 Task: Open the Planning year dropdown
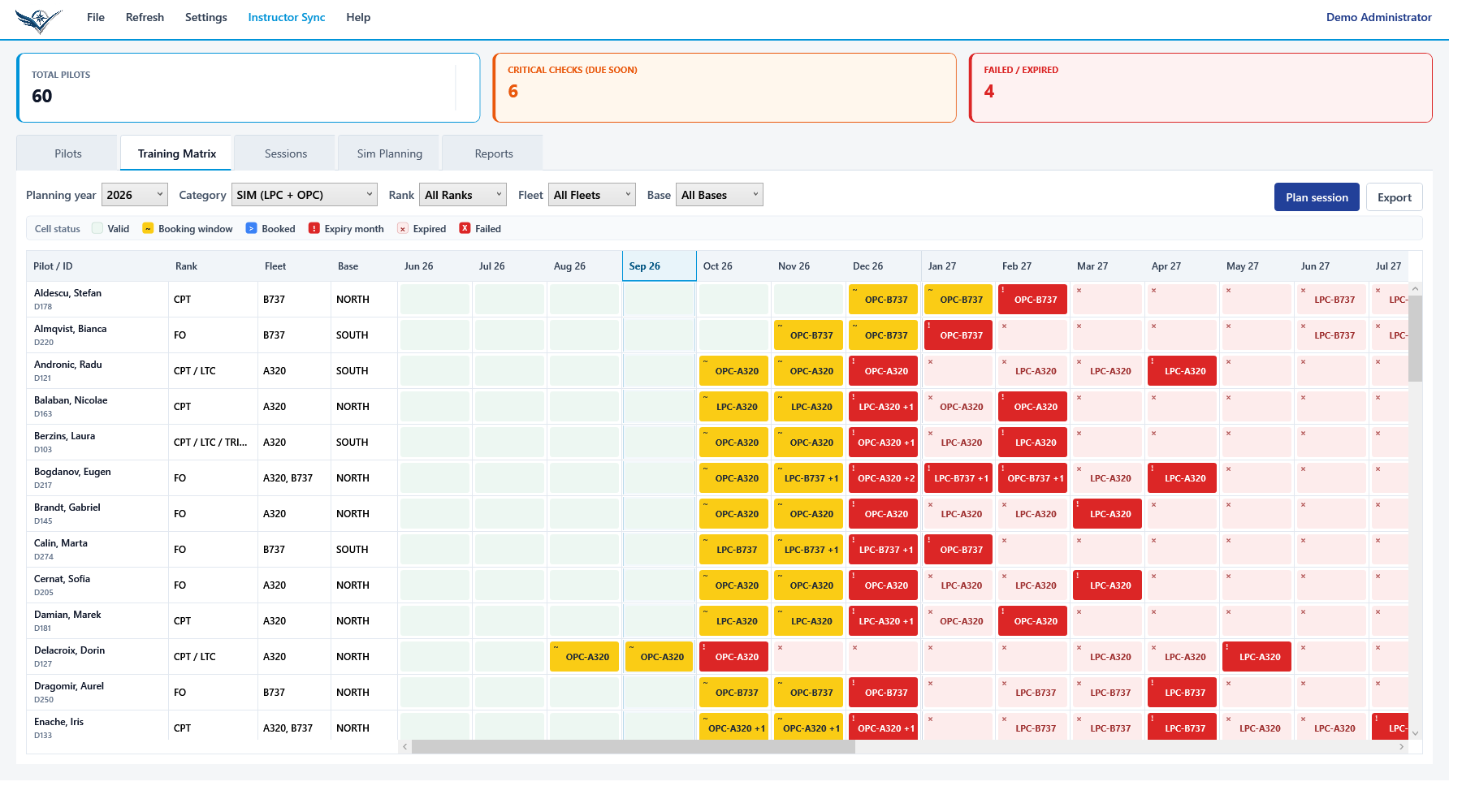pos(135,195)
